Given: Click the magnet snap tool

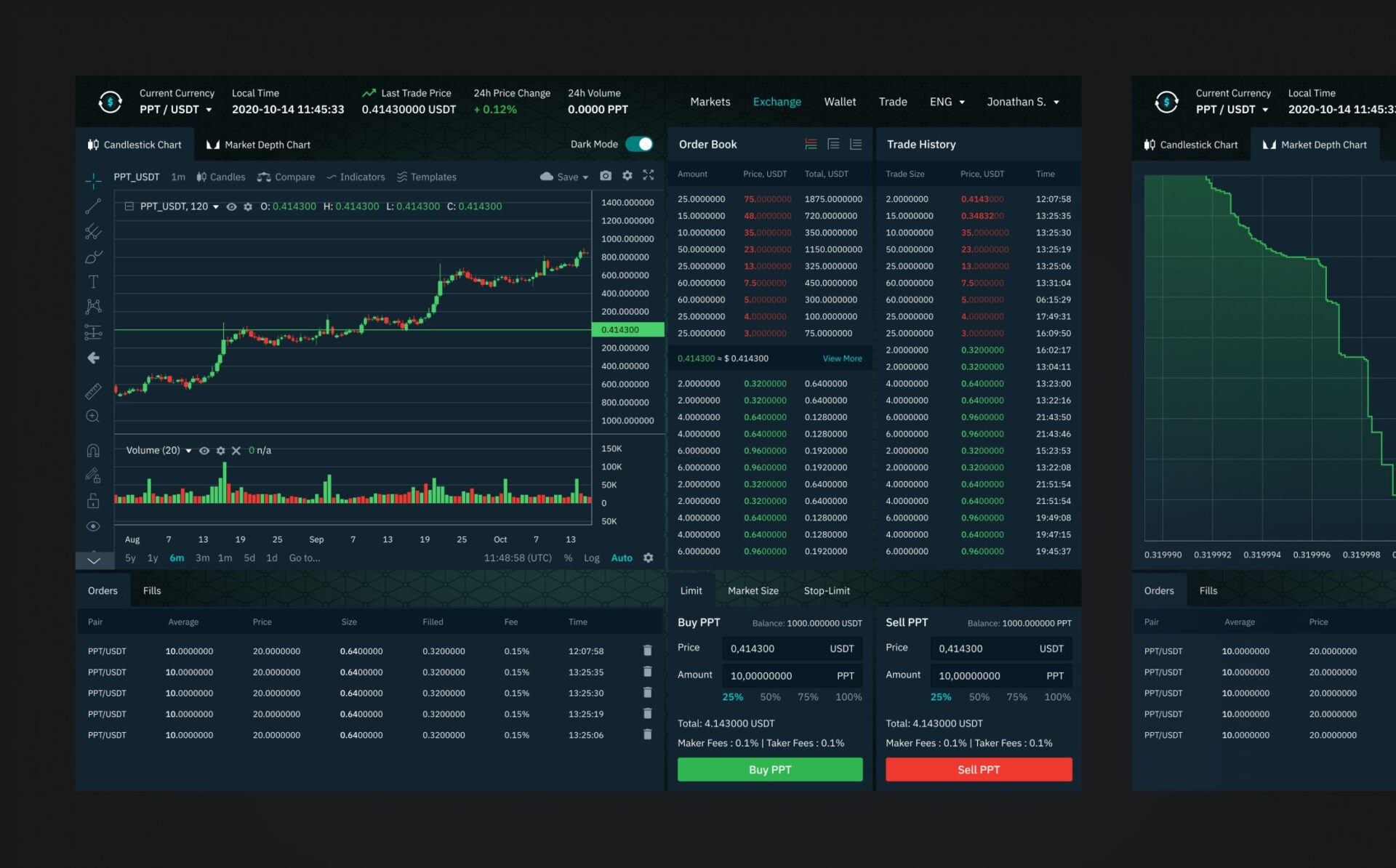Looking at the screenshot, I should point(93,451).
